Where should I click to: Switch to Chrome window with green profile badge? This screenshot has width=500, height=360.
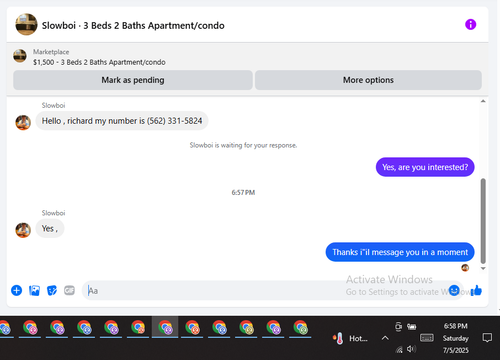coord(301,328)
